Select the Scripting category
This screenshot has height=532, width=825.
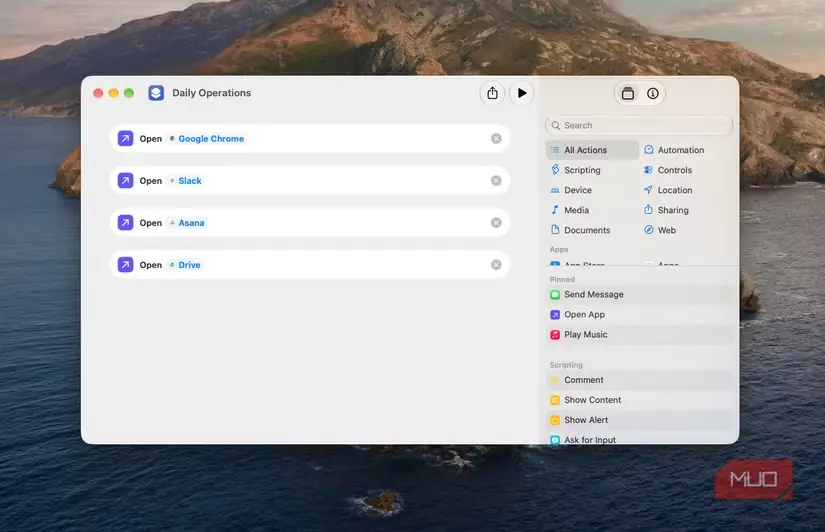point(592,170)
